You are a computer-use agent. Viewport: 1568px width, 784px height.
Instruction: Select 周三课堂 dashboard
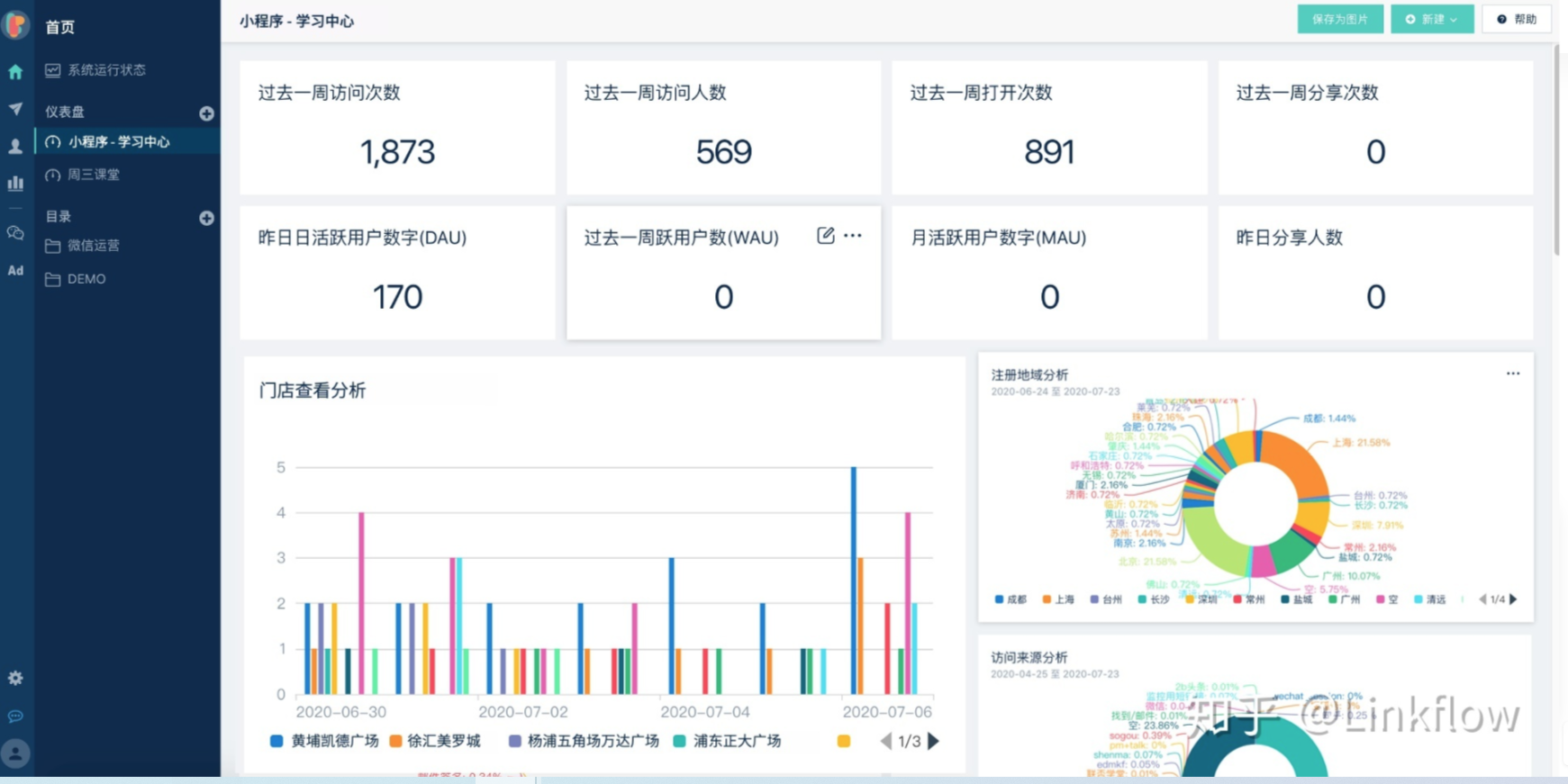83,175
